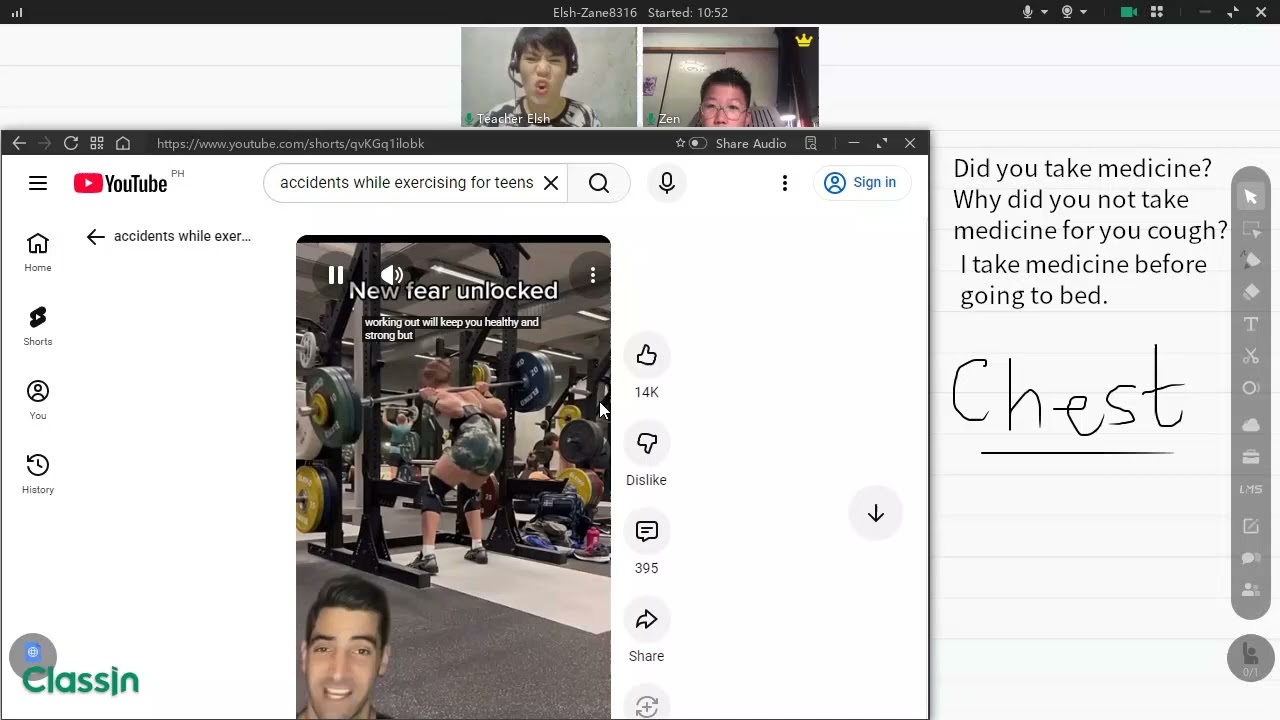Open YouTube Home in sidebar

[38, 251]
